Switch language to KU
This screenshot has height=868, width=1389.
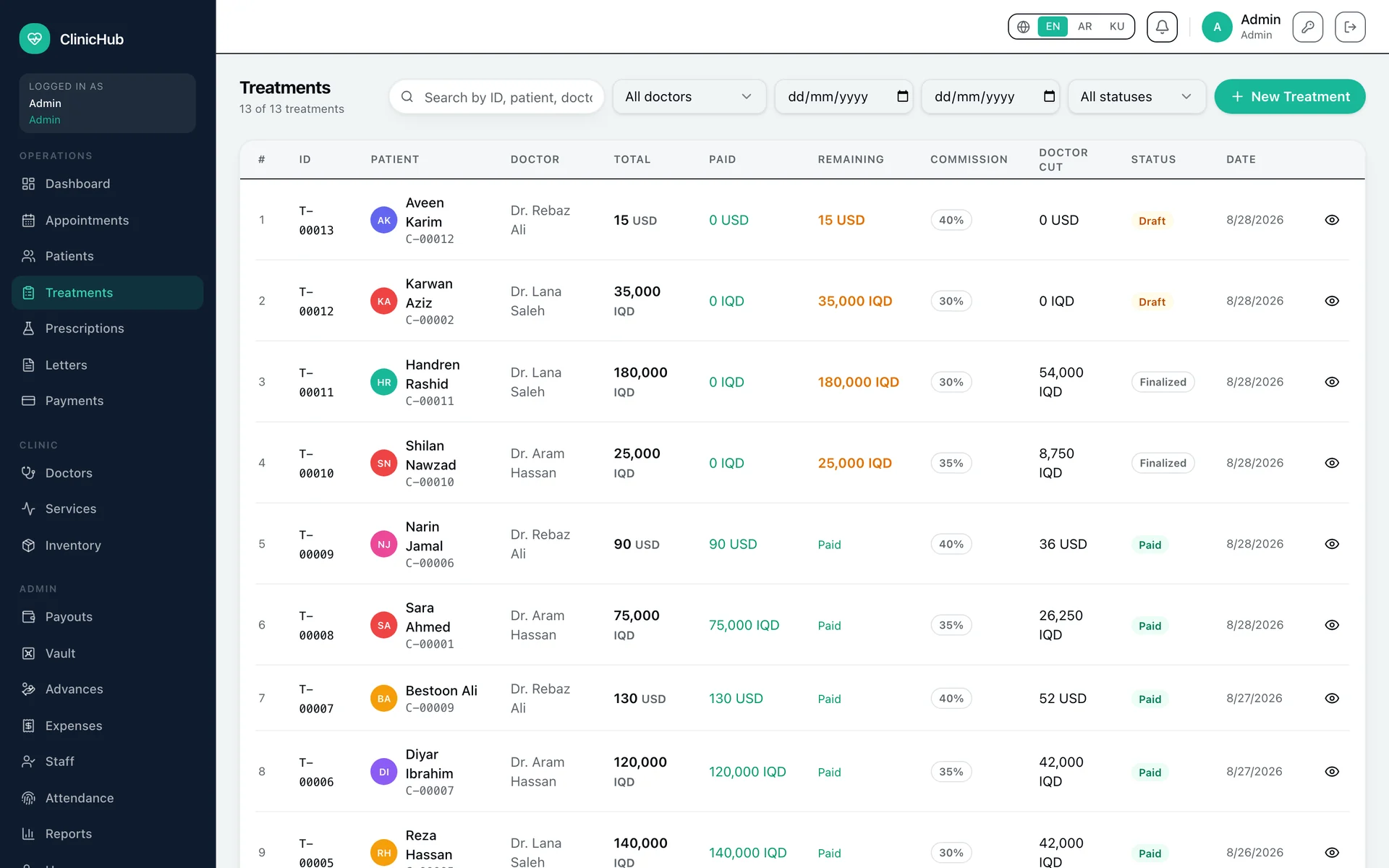pyautogui.click(x=1117, y=27)
